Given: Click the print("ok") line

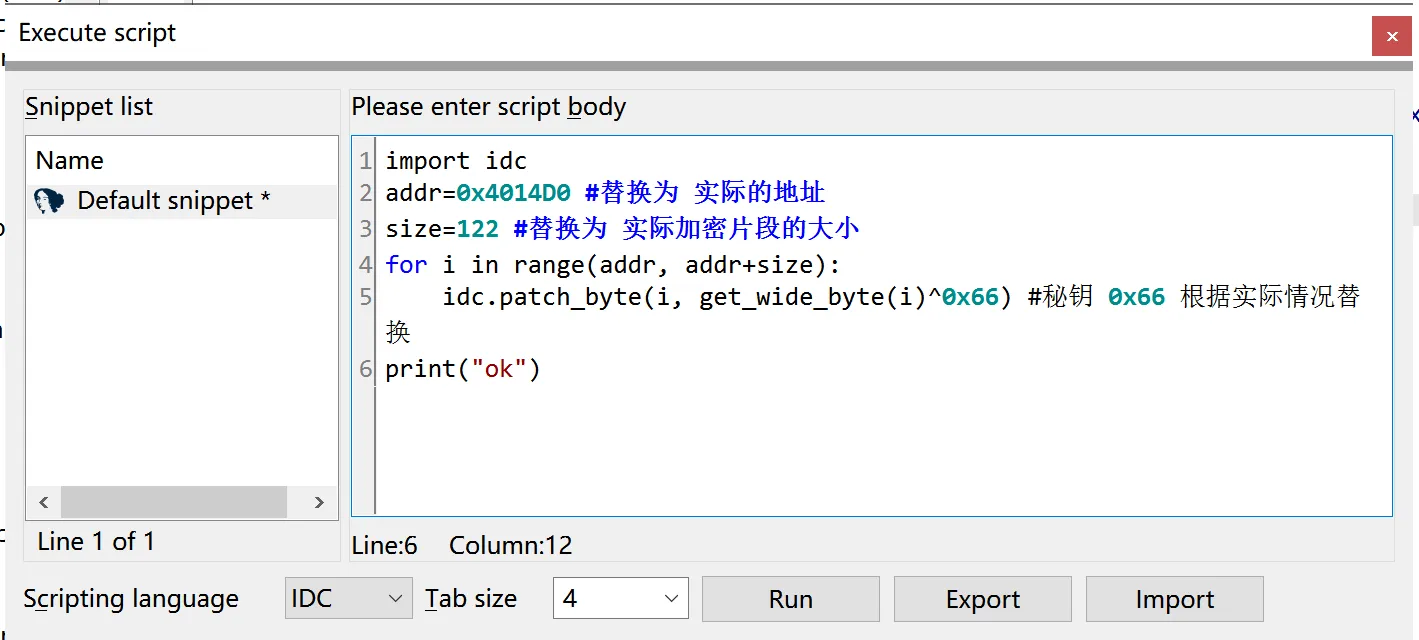Looking at the screenshot, I should click(x=463, y=369).
